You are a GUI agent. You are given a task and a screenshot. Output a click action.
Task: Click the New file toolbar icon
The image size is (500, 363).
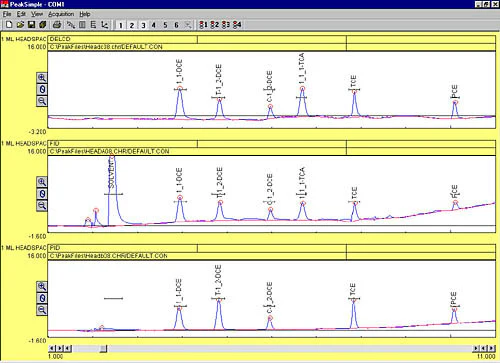9,25
